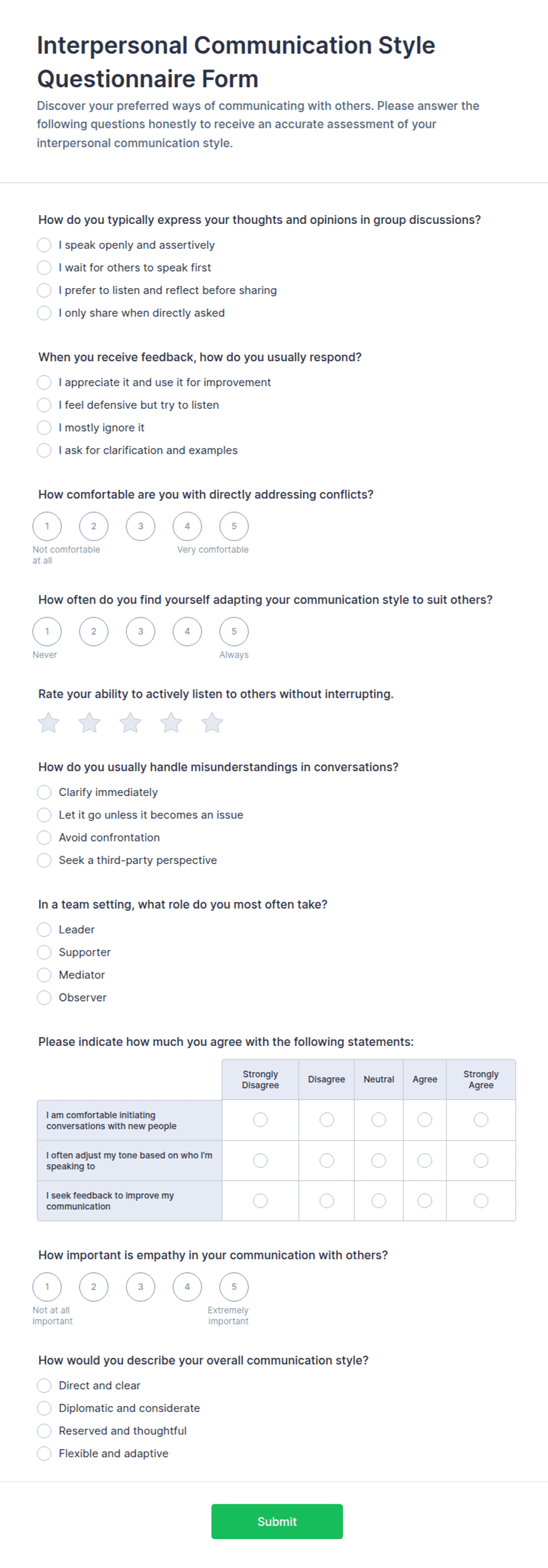Submit the questionnaire form
Image resolution: width=548 pixels, height=1568 pixels.
pyautogui.click(x=277, y=1521)
